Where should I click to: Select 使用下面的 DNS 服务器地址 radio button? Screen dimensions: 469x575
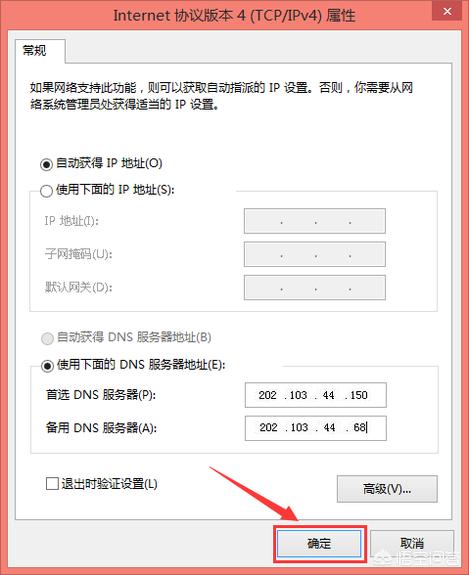(x=47, y=365)
